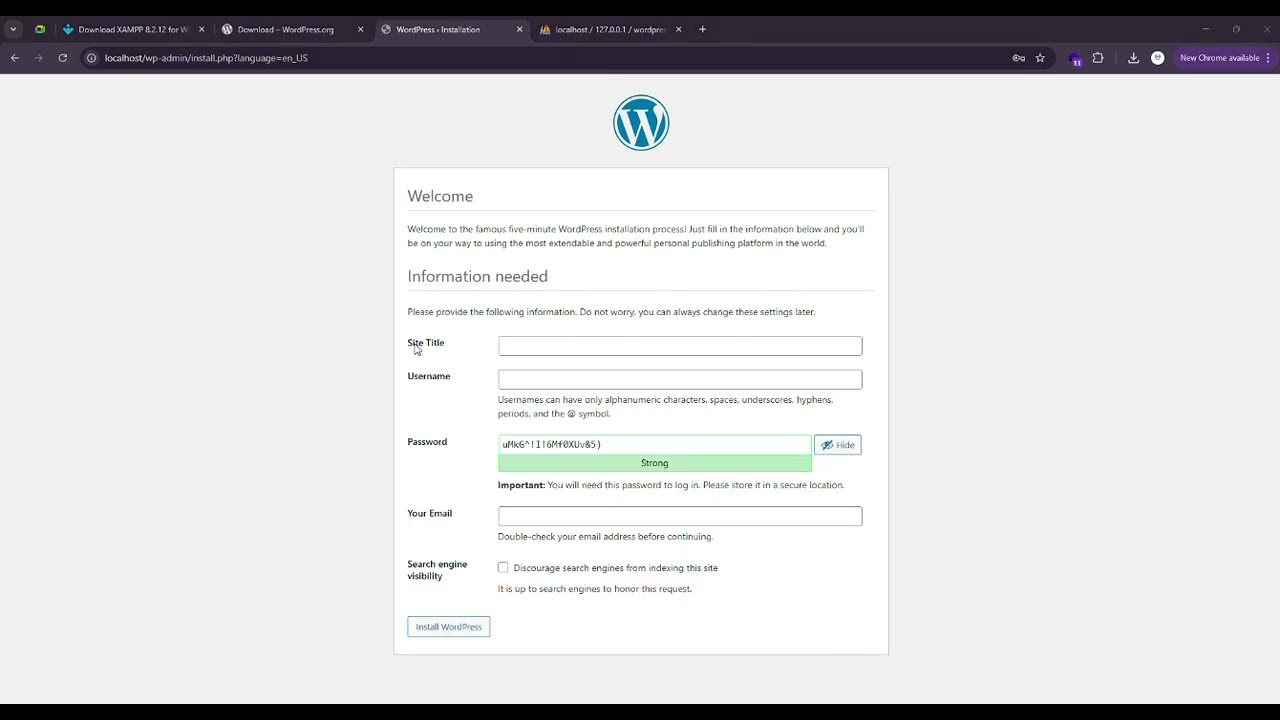
Task: Open the Extensions puzzle icon
Action: pyautogui.click(x=1098, y=58)
